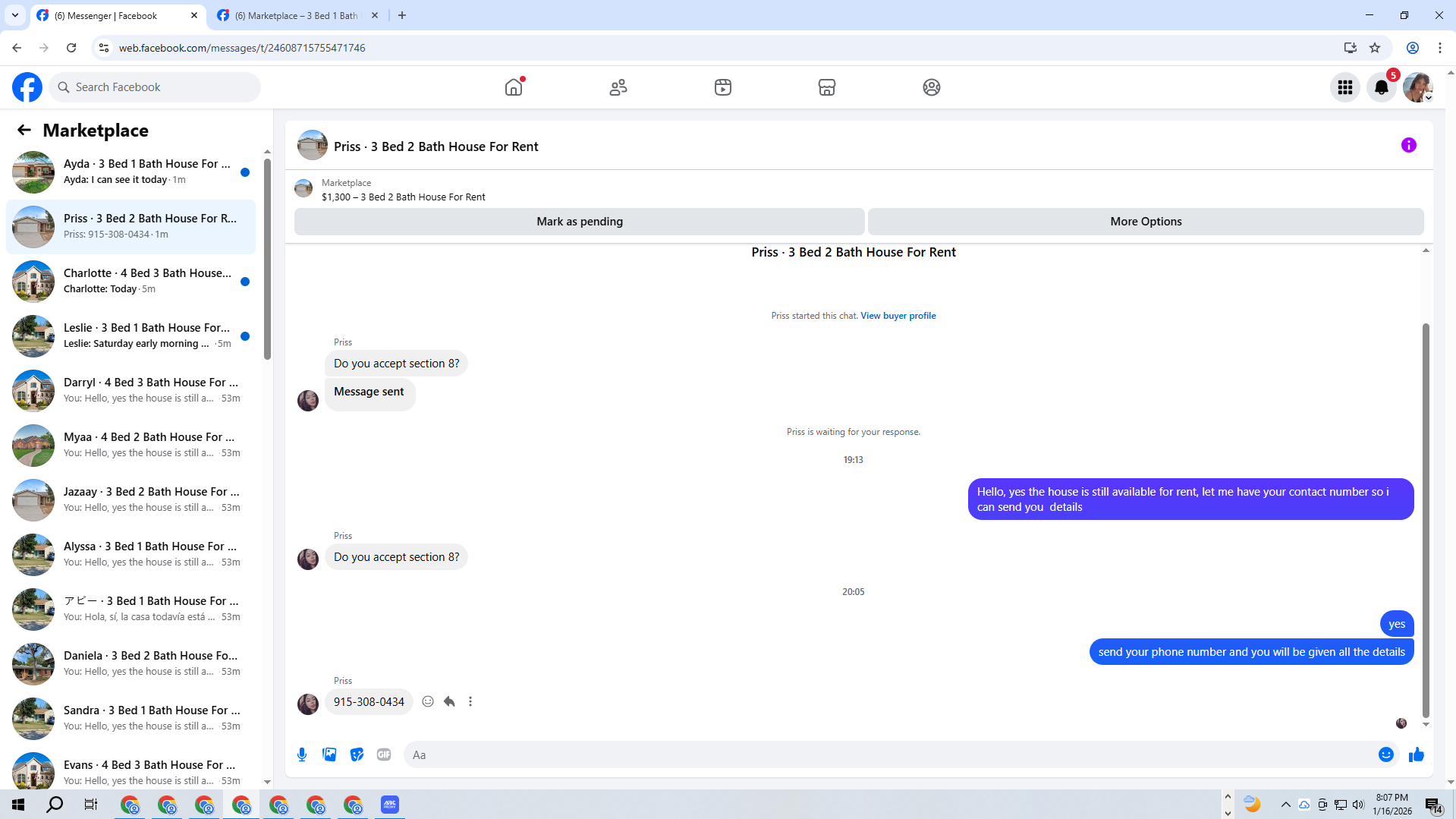Open more options for 915-308-0434 message
Image resolution: width=1456 pixels, height=819 pixels.
point(470,701)
